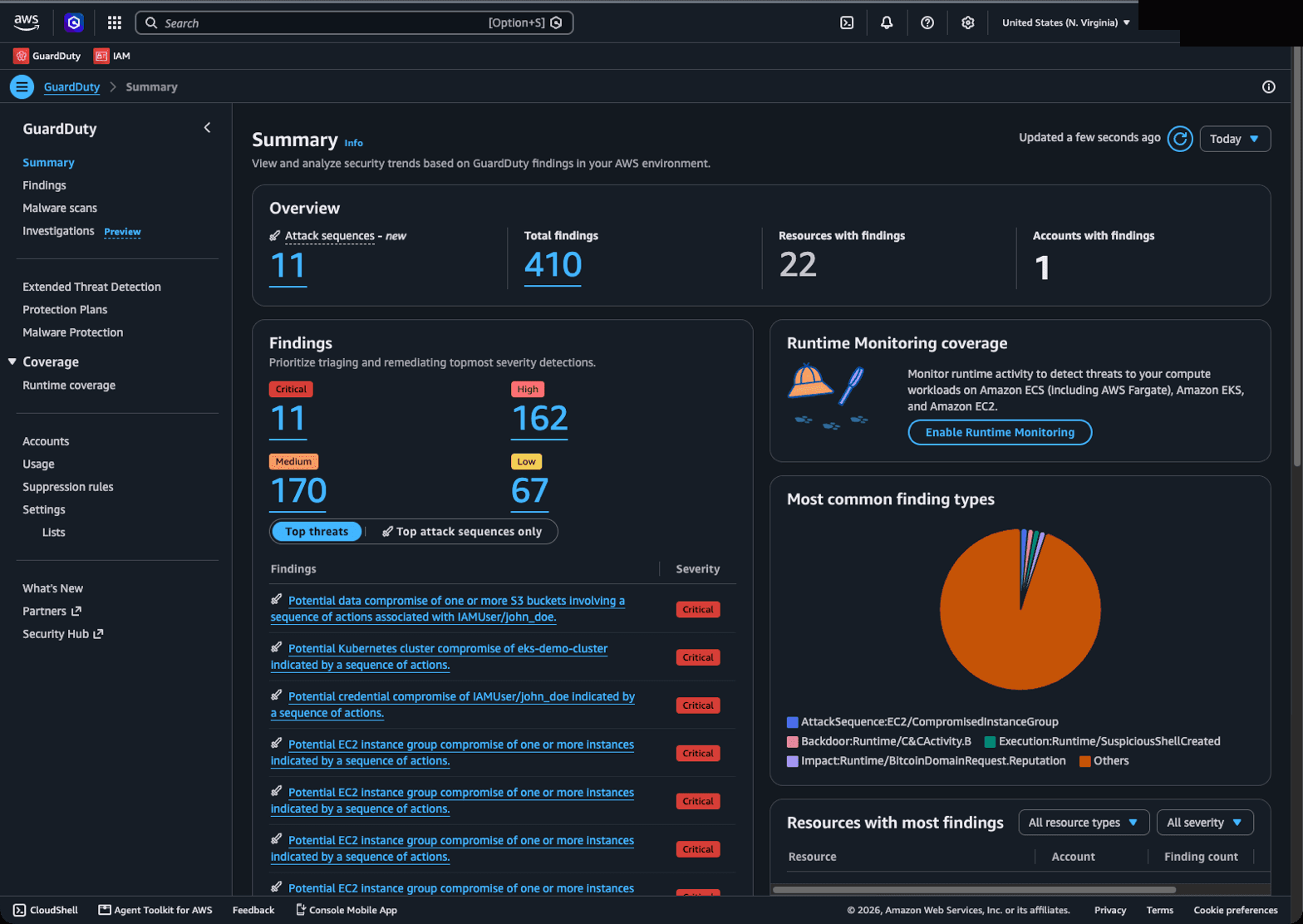The height and width of the screenshot is (924, 1303).
Task: Open the info panel circle icon
Action: 1269,86
